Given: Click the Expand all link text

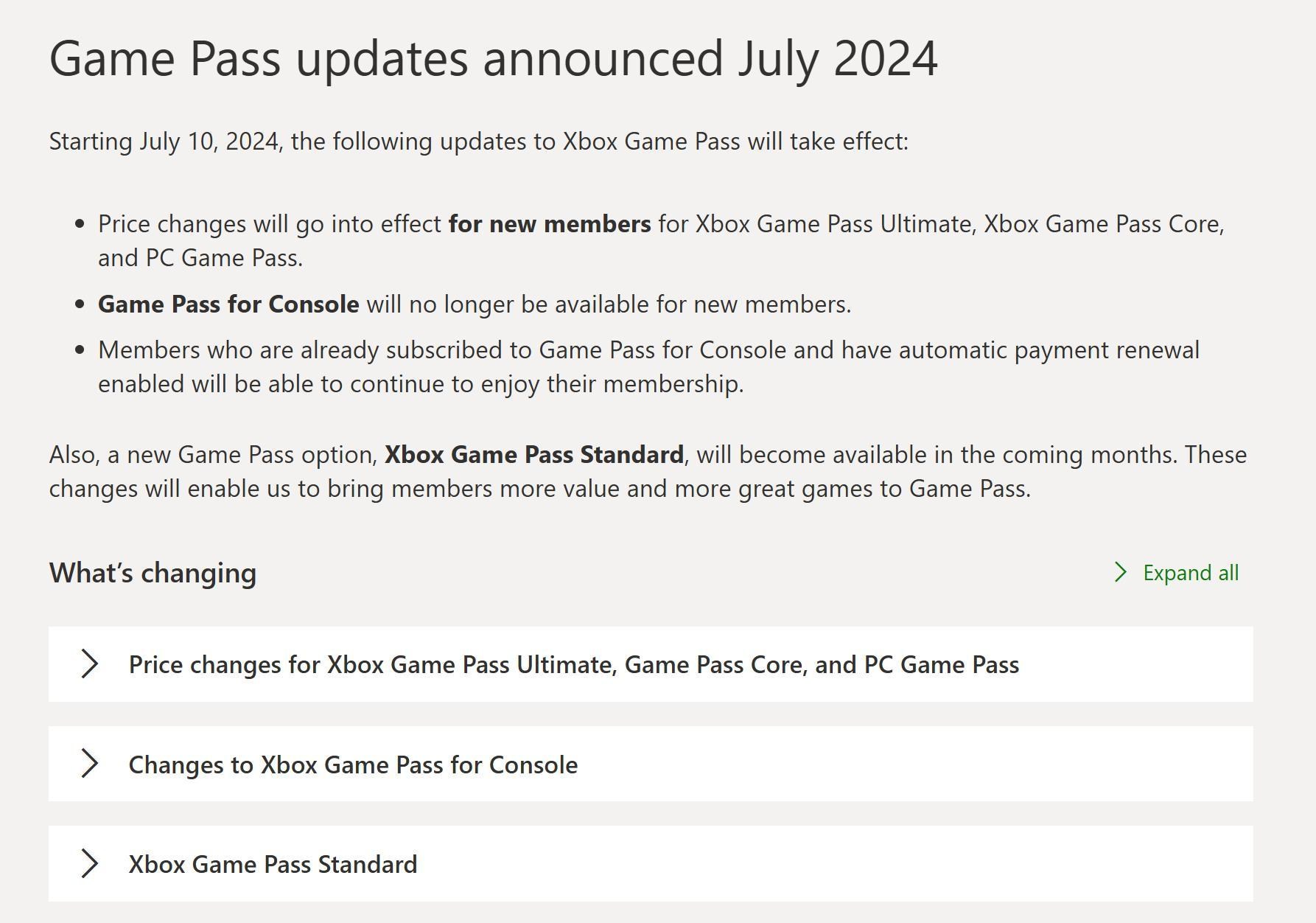Looking at the screenshot, I should [1190, 573].
